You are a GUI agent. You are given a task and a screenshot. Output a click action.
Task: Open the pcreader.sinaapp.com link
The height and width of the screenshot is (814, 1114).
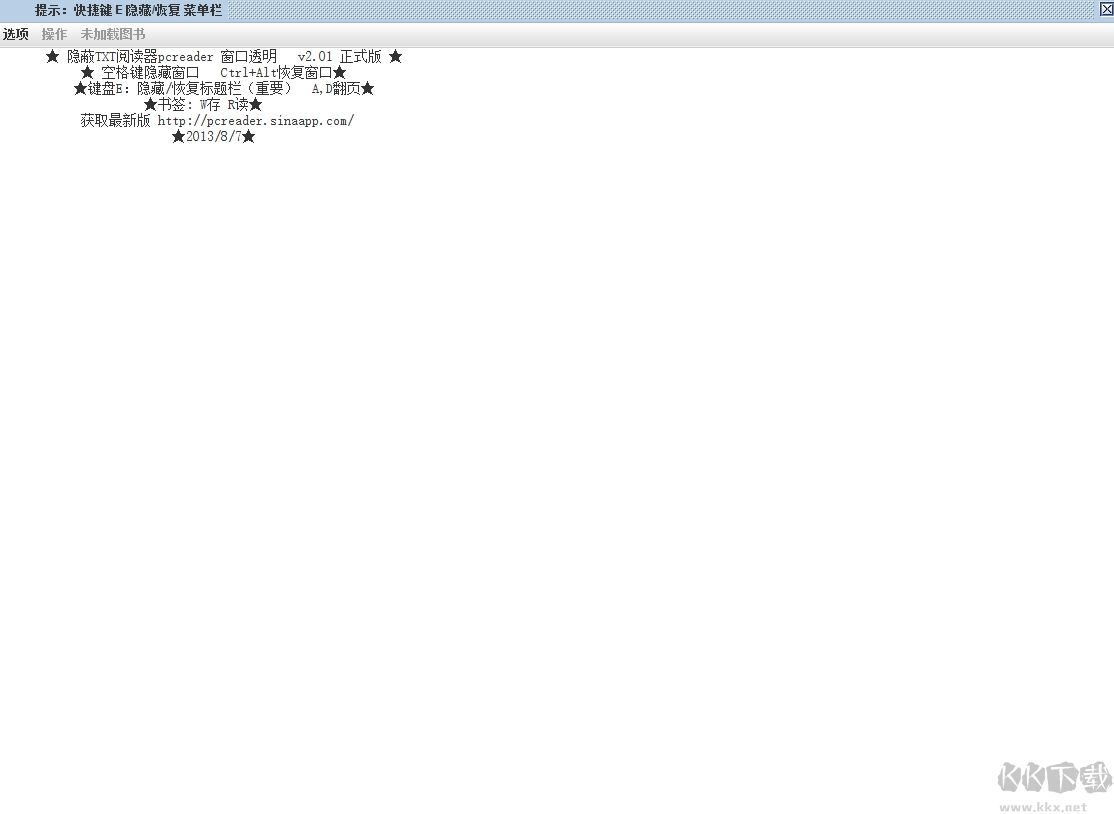(256, 121)
